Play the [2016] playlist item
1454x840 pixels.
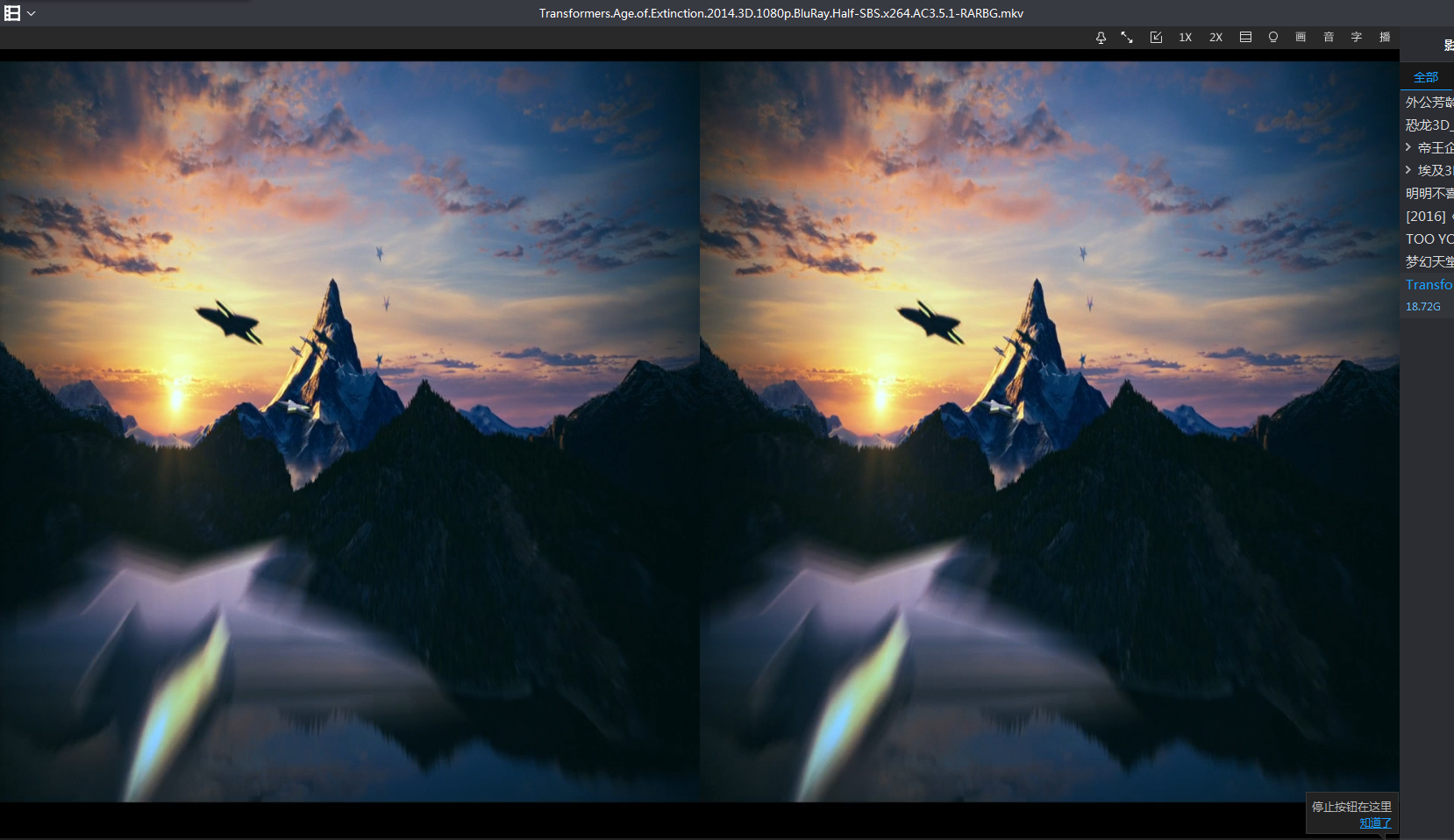click(x=1428, y=217)
